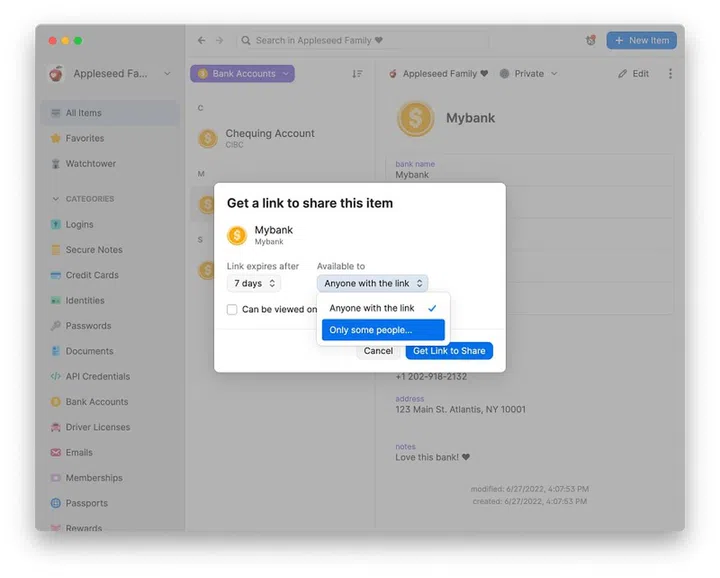Click the large Mybank coin icon
Screen dimensions: 720x578
pyautogui.click(x=415, y=118)
